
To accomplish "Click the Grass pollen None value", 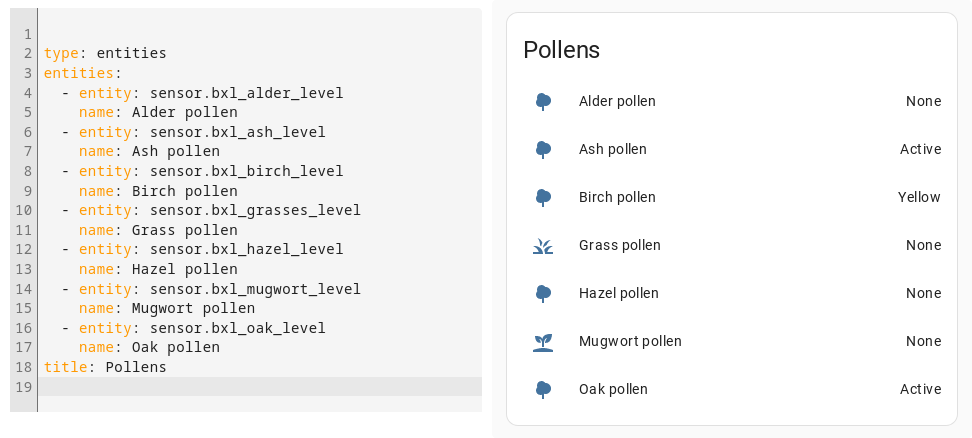I will [924, 246].
